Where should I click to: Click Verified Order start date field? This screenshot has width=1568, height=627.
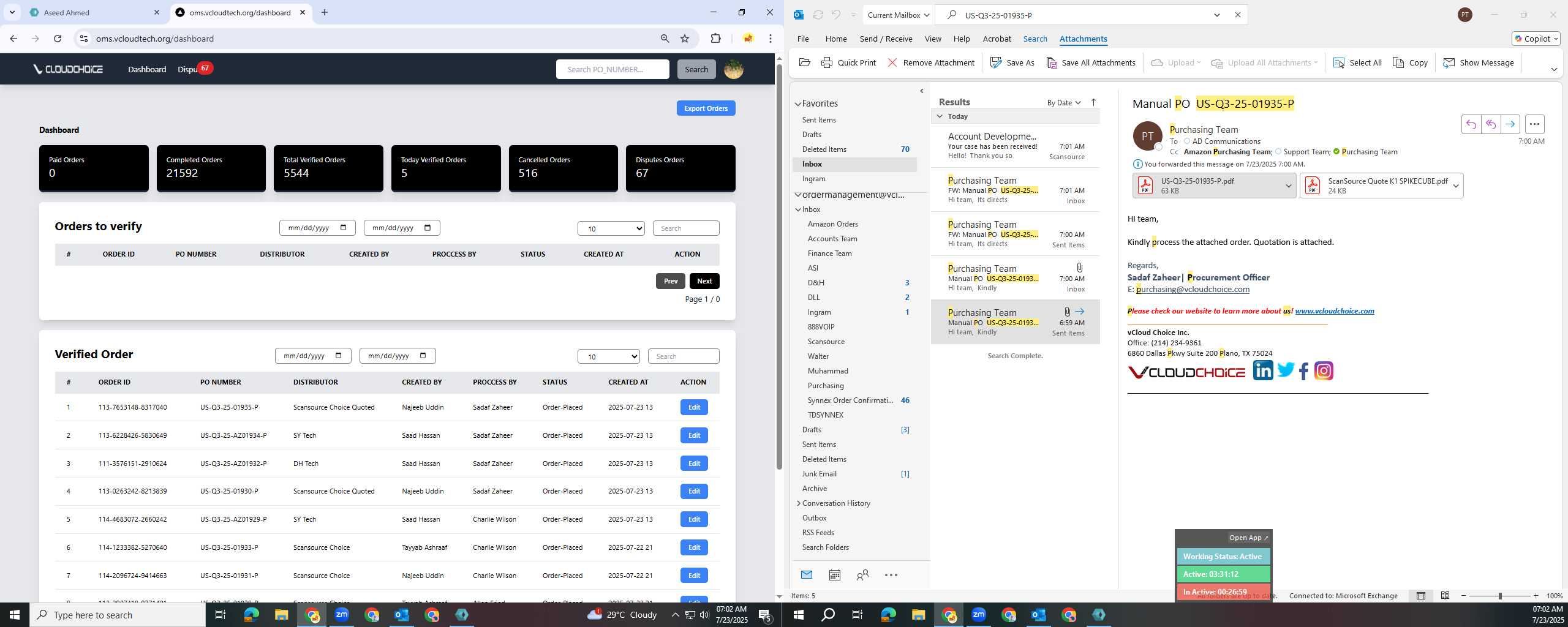tap(312, 356)
